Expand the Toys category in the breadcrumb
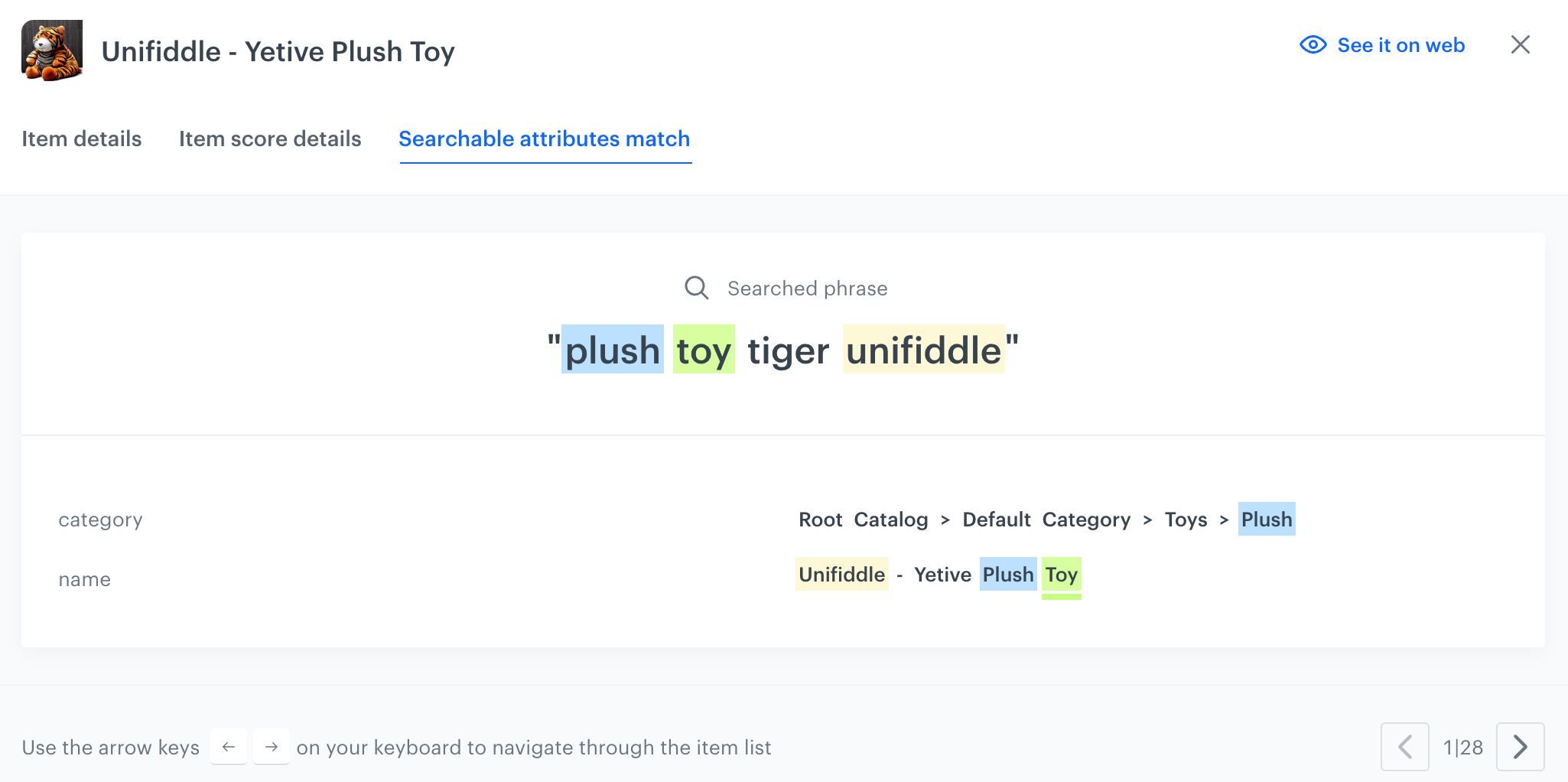This screenshot has width=1568, height=782. [x=1185, y=520]
